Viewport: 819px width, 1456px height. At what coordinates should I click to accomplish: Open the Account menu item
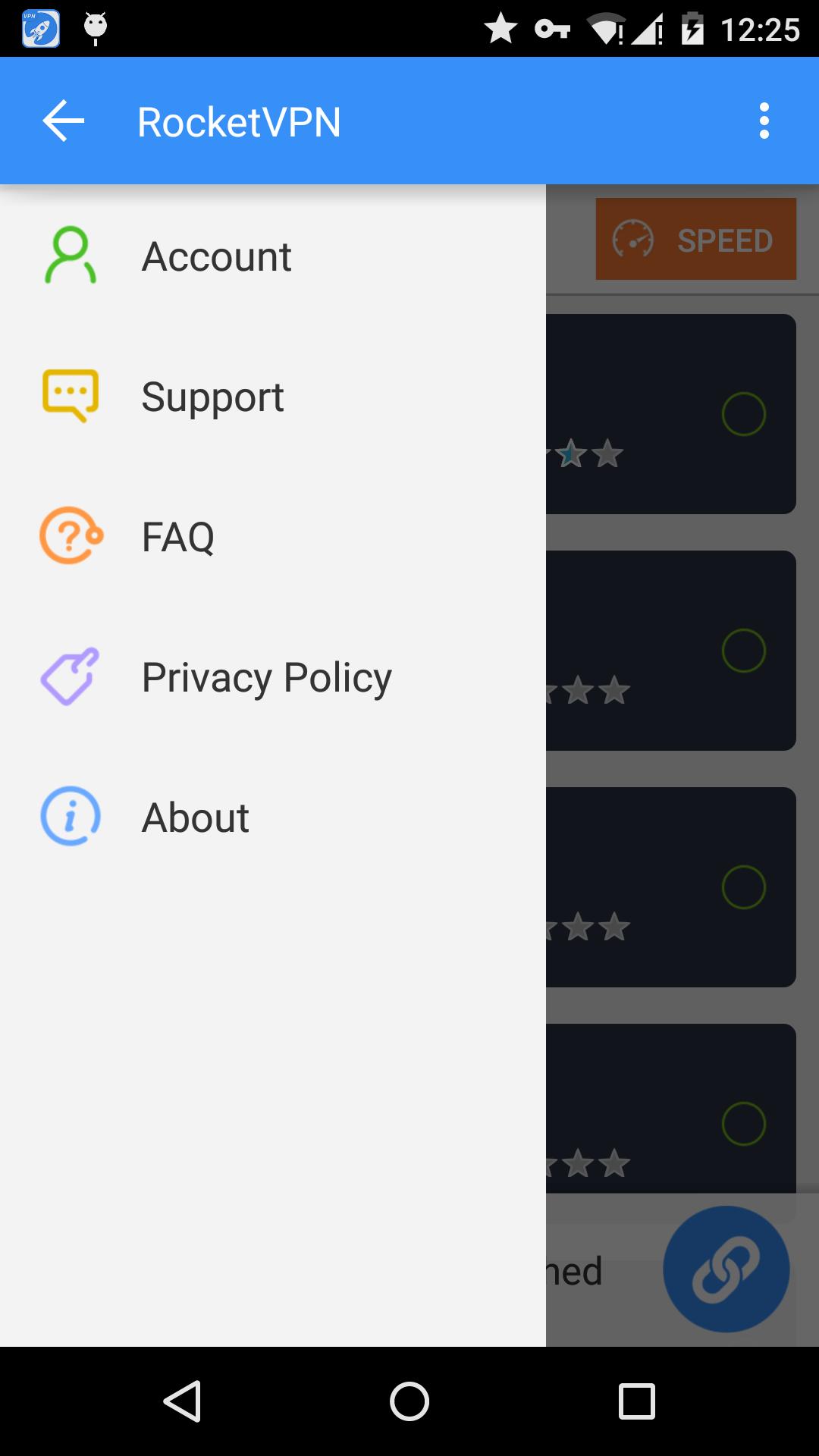tap(216, 256)
